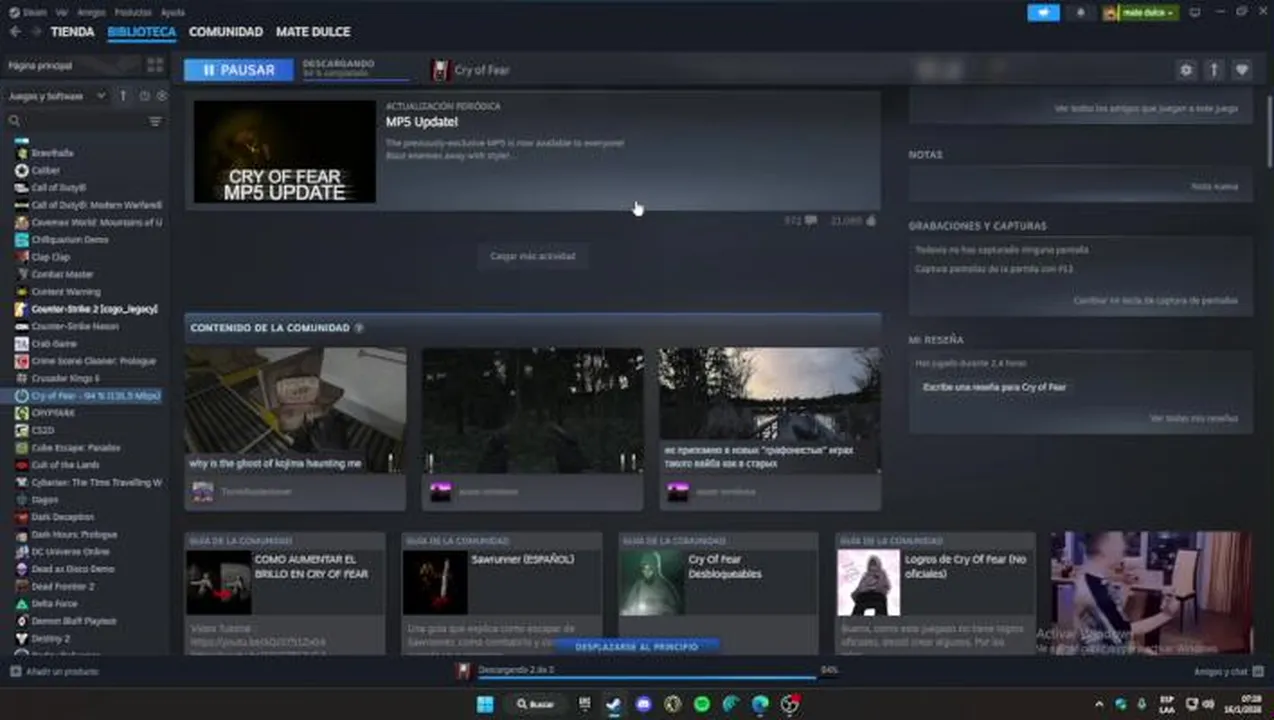Open Spotify from the taskbar
1274x720 pixels.
(702, 704)
